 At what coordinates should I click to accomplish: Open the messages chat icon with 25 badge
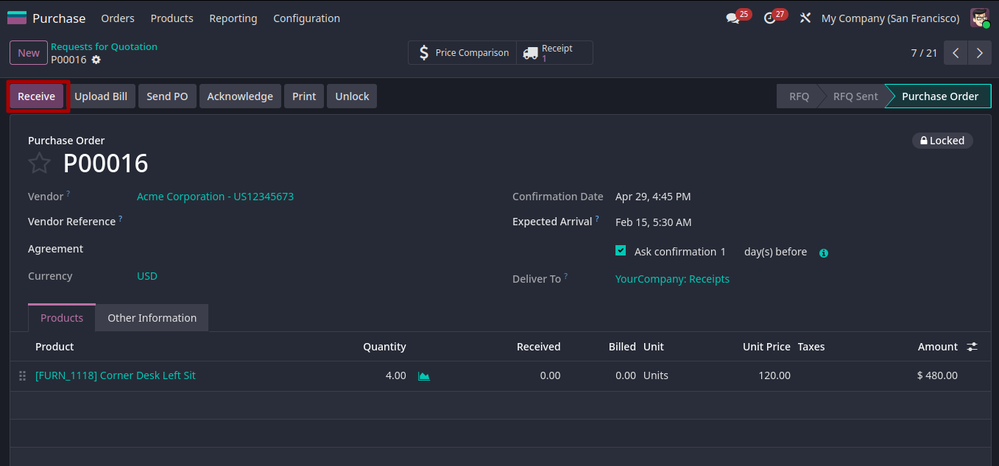click(733, 18)
